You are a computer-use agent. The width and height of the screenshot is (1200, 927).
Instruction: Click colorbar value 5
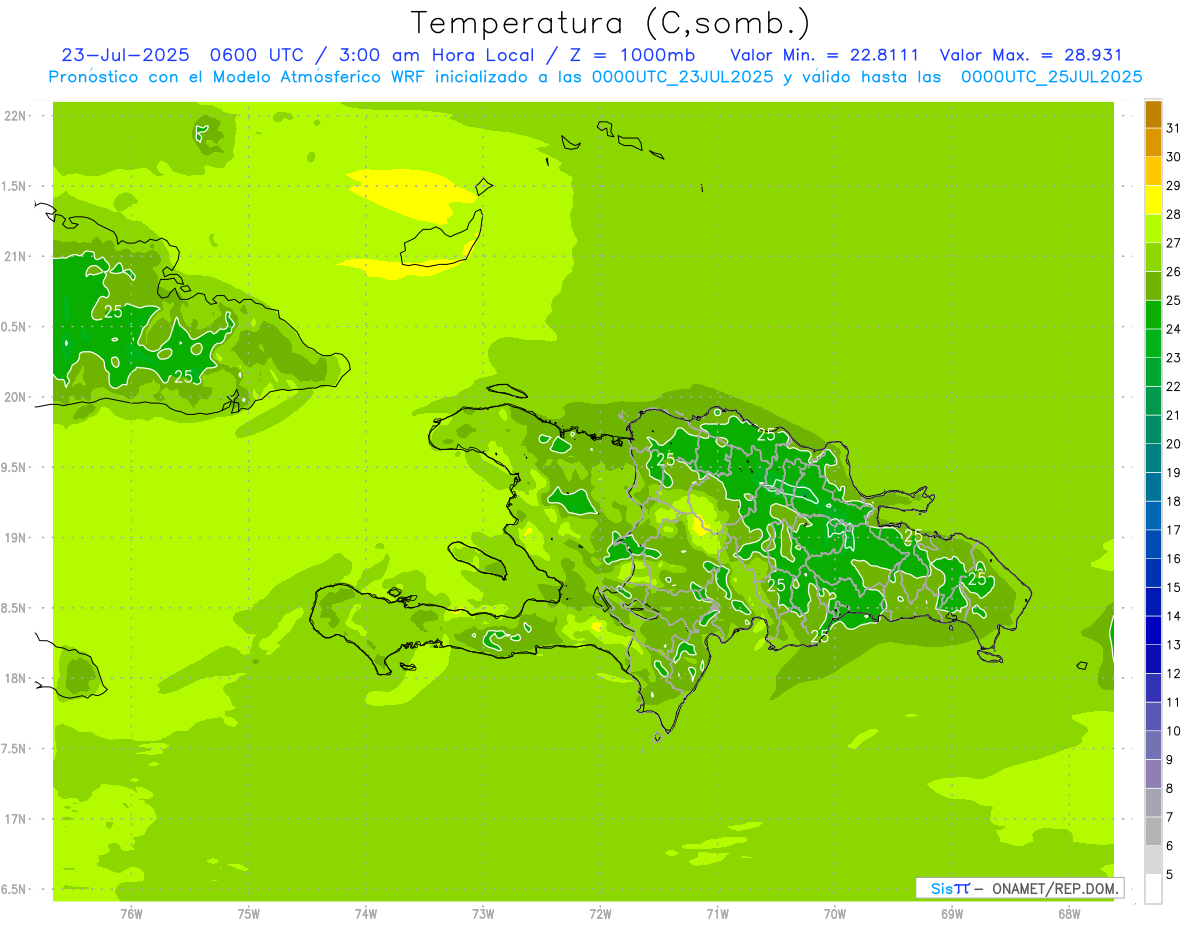tap(1169, 875)
